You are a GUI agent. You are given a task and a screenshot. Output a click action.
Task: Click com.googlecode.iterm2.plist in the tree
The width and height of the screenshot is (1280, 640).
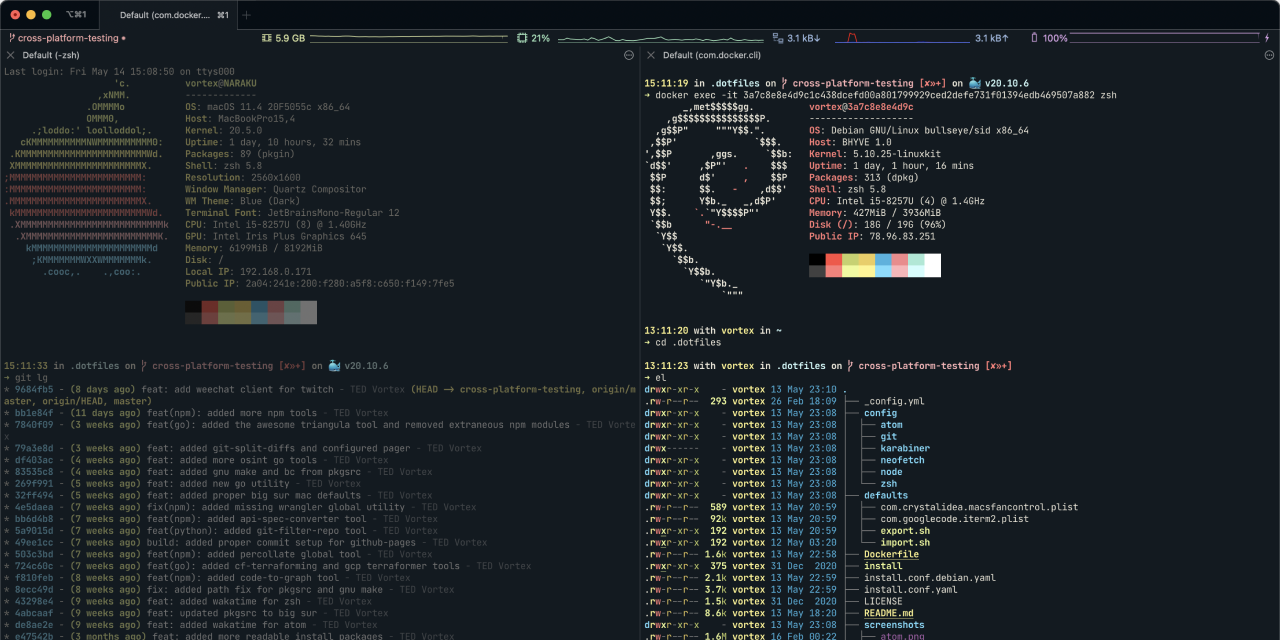tap(954, 519)
